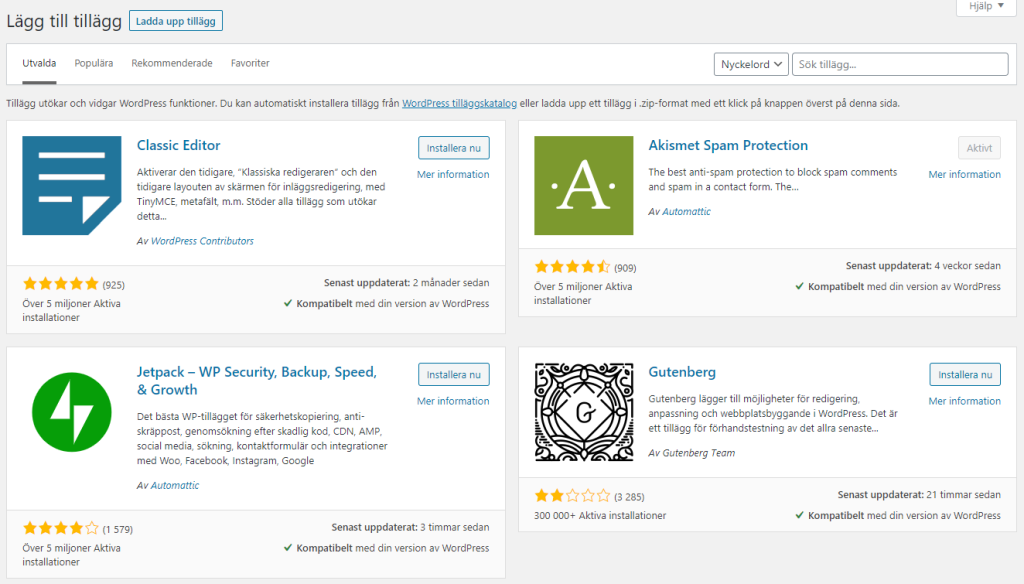This screenshot has width=1024, height=584.
Task: Click the Gutenberg plugin logo icon
Action: [x=584, y=412]
